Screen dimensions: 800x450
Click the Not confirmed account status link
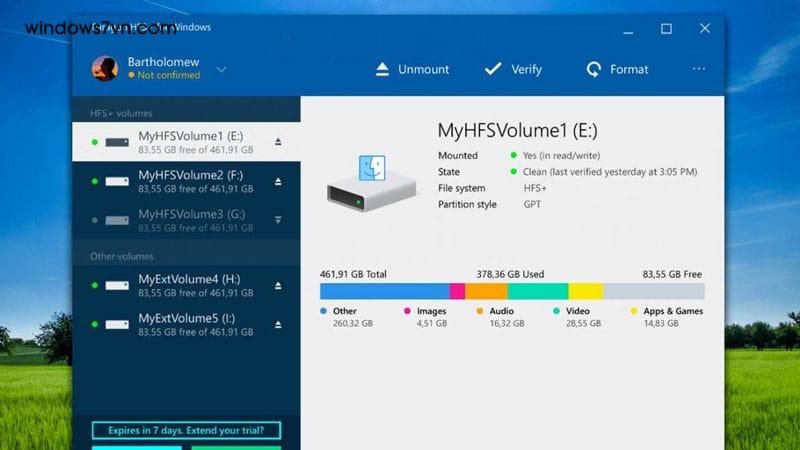click(x=168, y=75)
